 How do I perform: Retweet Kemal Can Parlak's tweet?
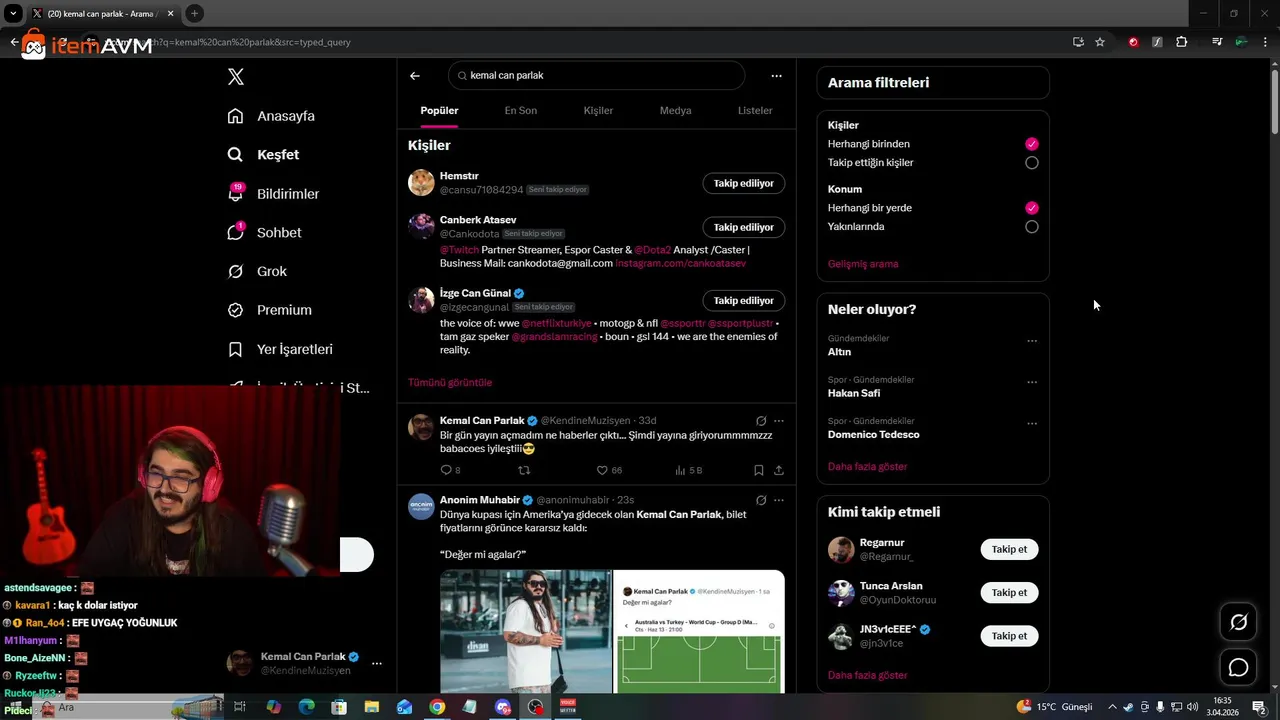(524, 470)
